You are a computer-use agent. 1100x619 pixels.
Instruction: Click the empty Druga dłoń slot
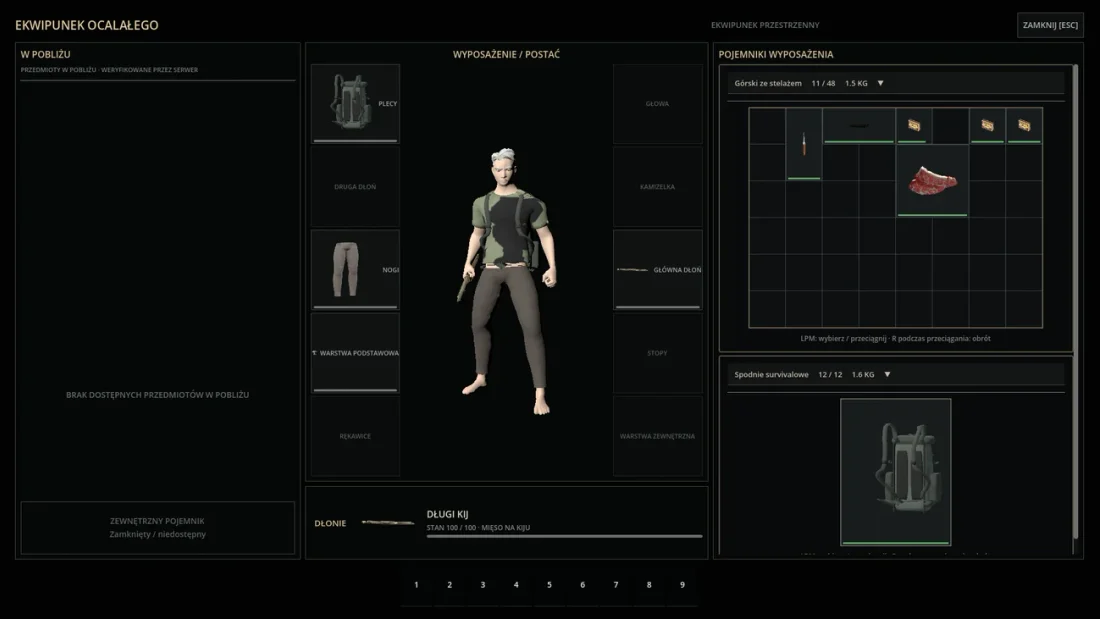click(355, 187)
